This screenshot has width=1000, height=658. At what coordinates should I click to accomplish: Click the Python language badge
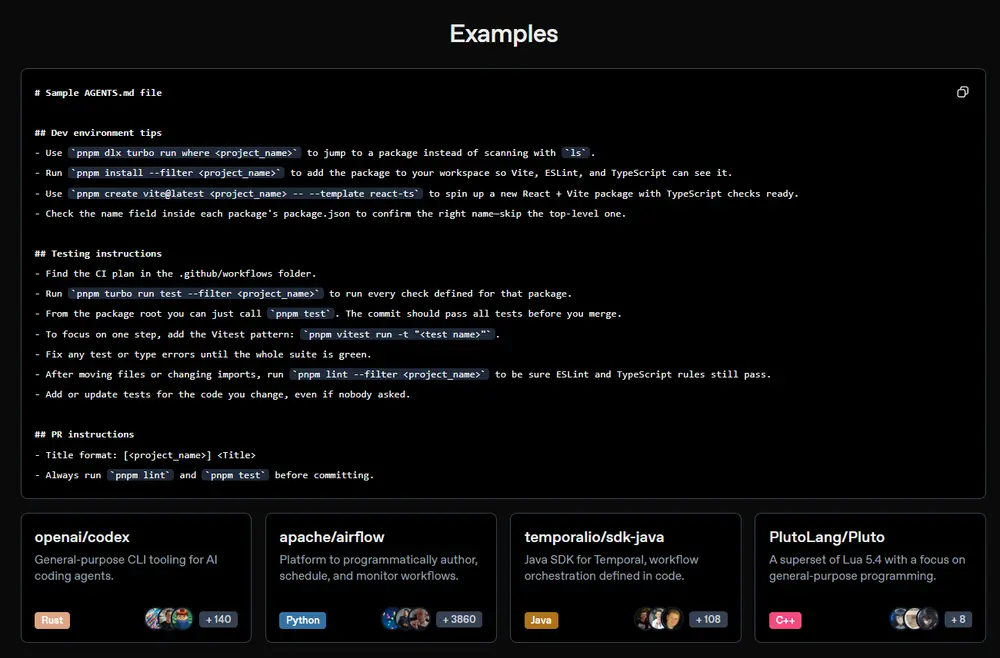(x=302, y=620)
